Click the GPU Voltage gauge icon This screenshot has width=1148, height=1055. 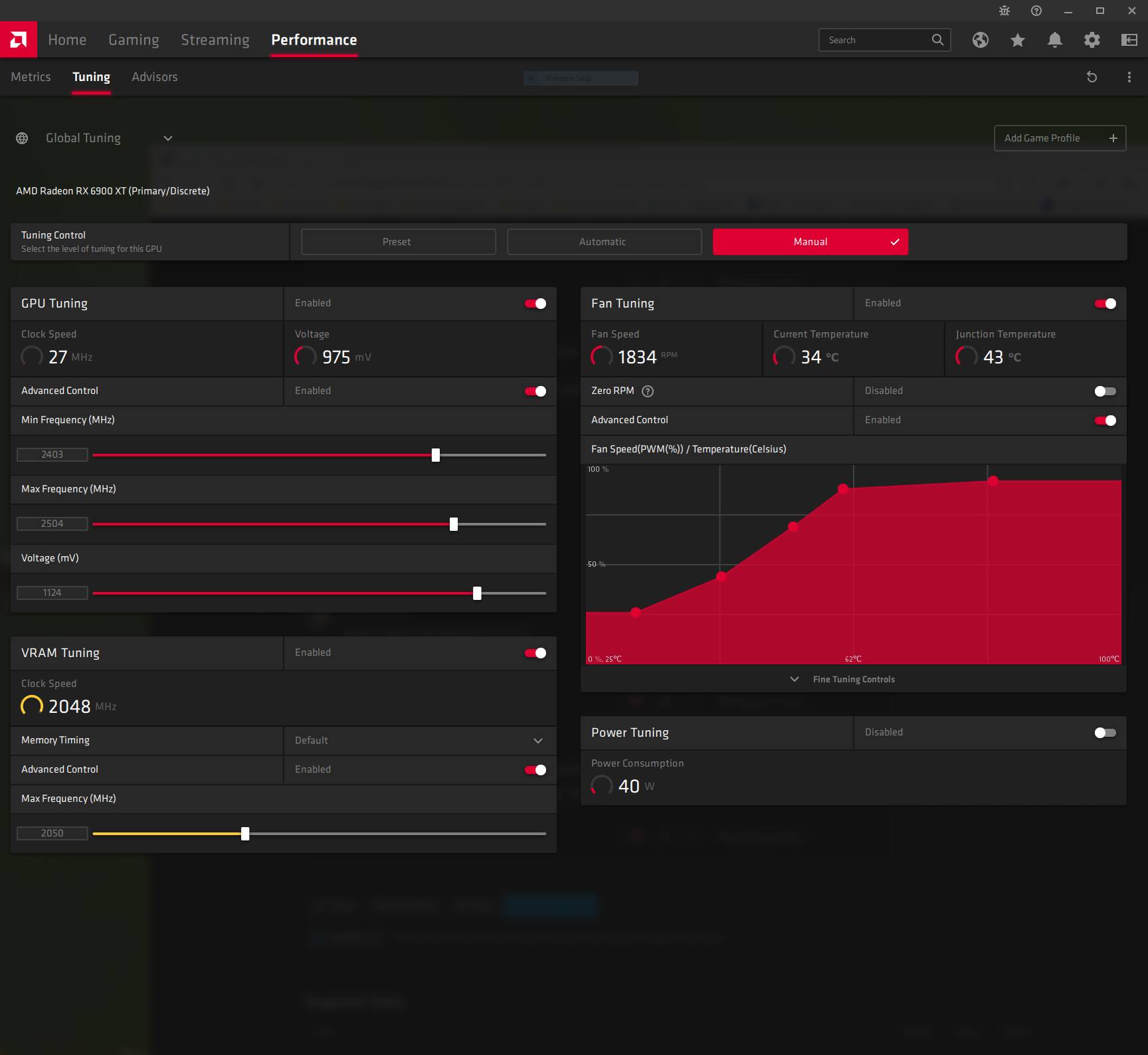(305, 356)
